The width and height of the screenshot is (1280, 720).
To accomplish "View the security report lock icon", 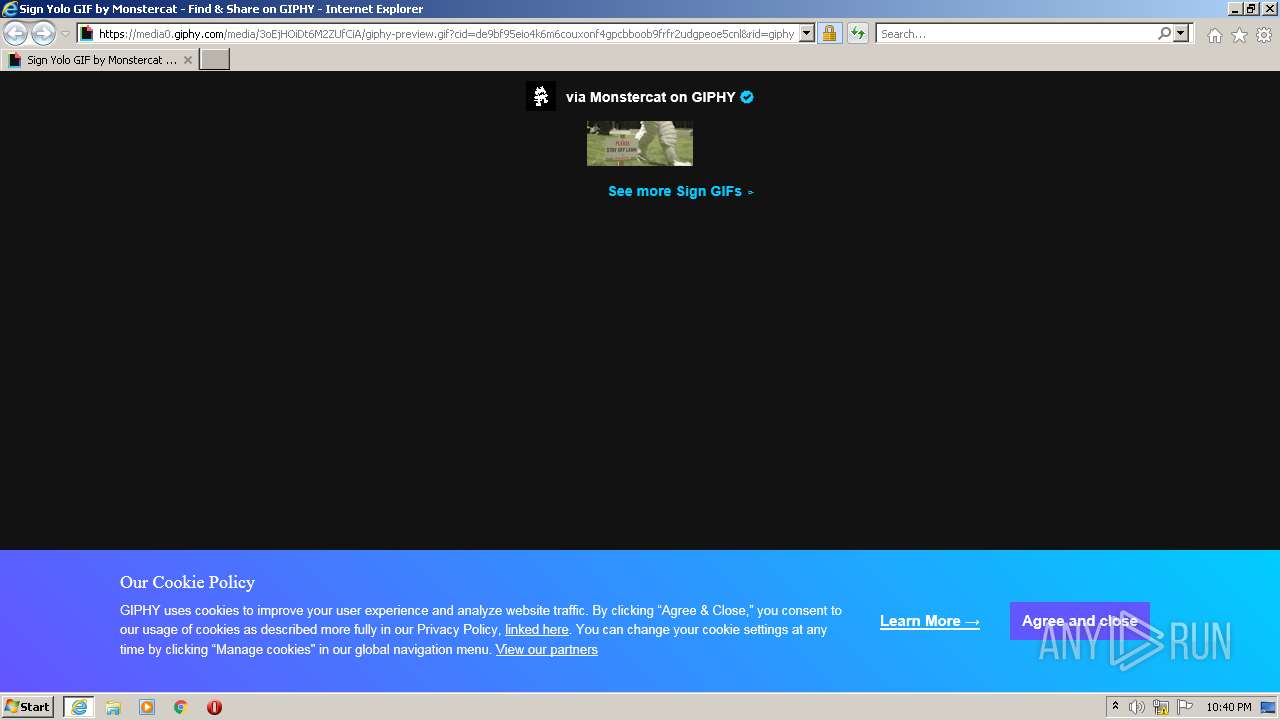I will pos(829,33).
